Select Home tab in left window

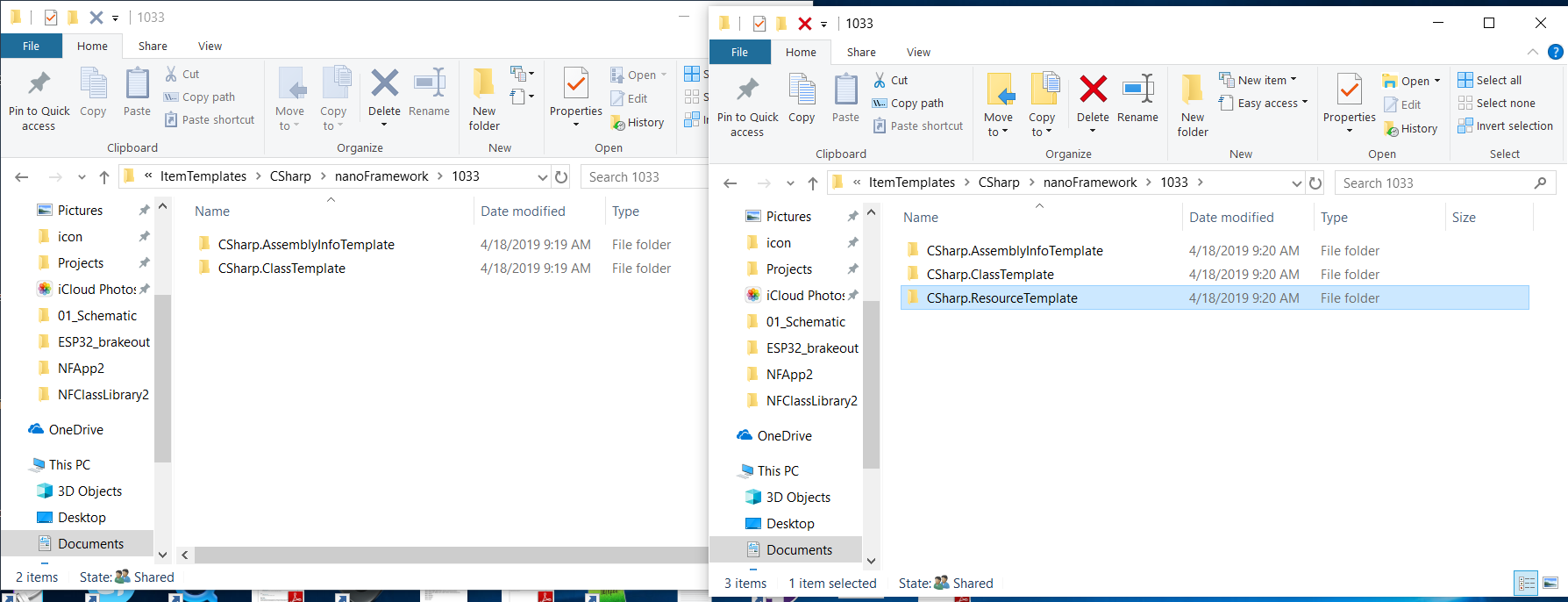[92, 46]
